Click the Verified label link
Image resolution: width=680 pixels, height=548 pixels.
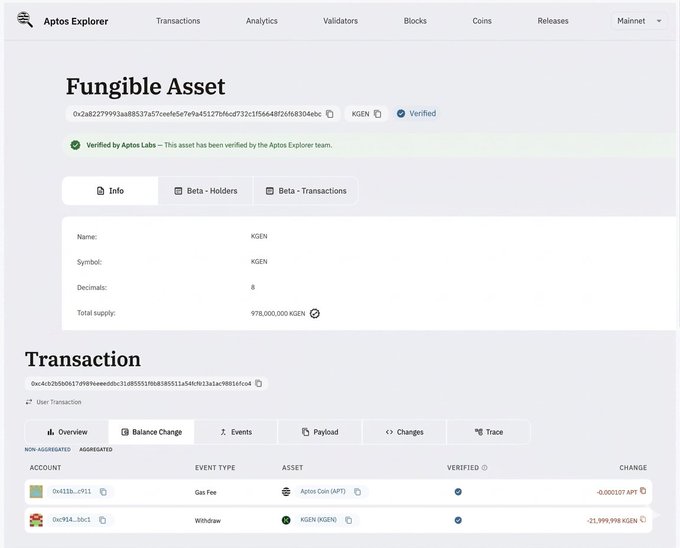click(x=423, y=114)
